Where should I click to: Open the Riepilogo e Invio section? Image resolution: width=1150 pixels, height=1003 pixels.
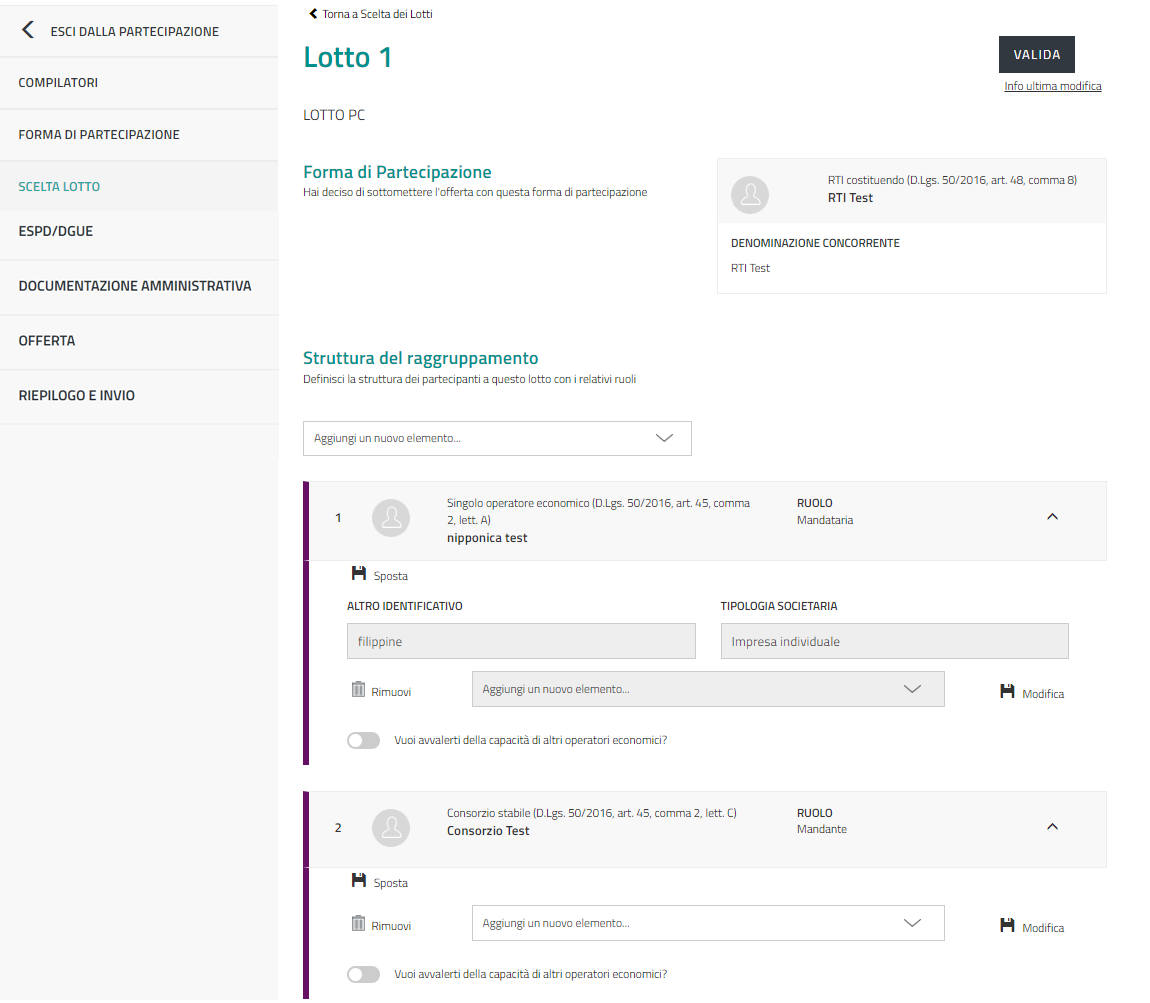77,396
